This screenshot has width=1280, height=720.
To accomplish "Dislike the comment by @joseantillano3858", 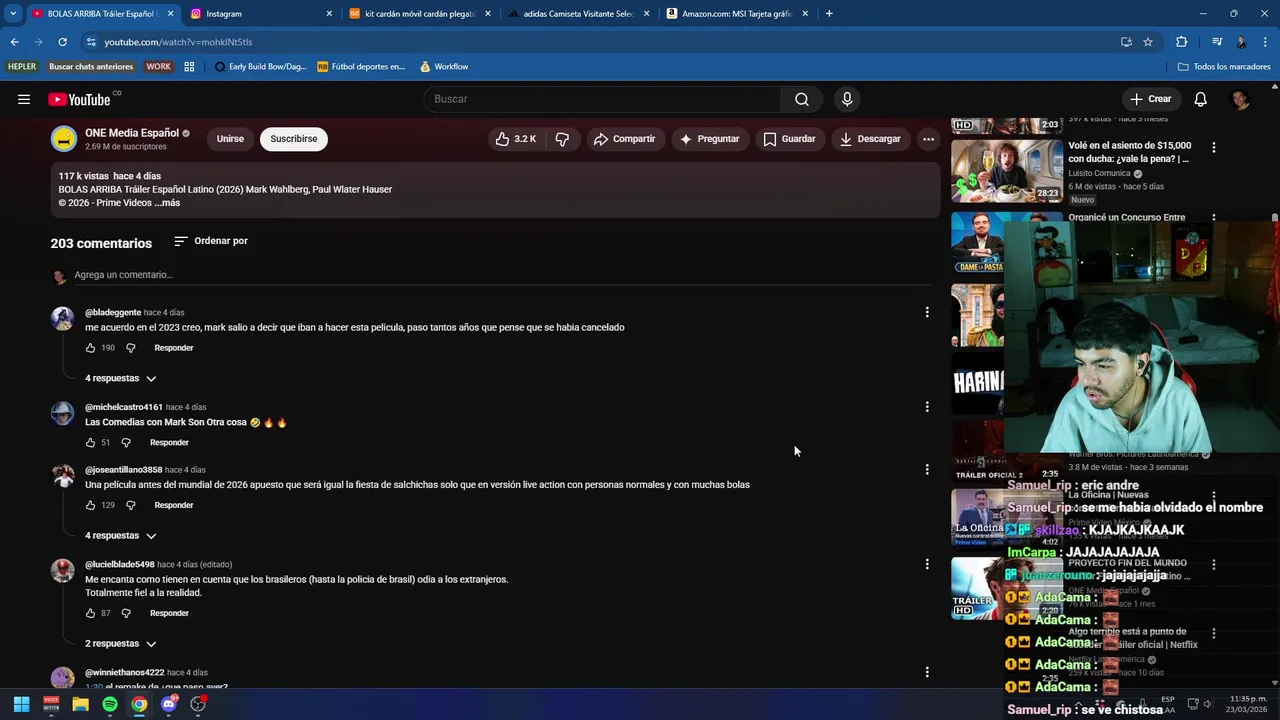I will (x=130, y=505).
